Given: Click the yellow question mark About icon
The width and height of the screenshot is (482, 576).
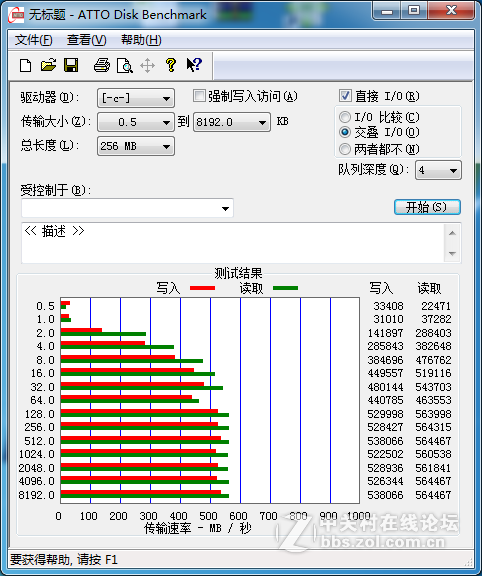Looking at the screenshot, I should (170, 65).
